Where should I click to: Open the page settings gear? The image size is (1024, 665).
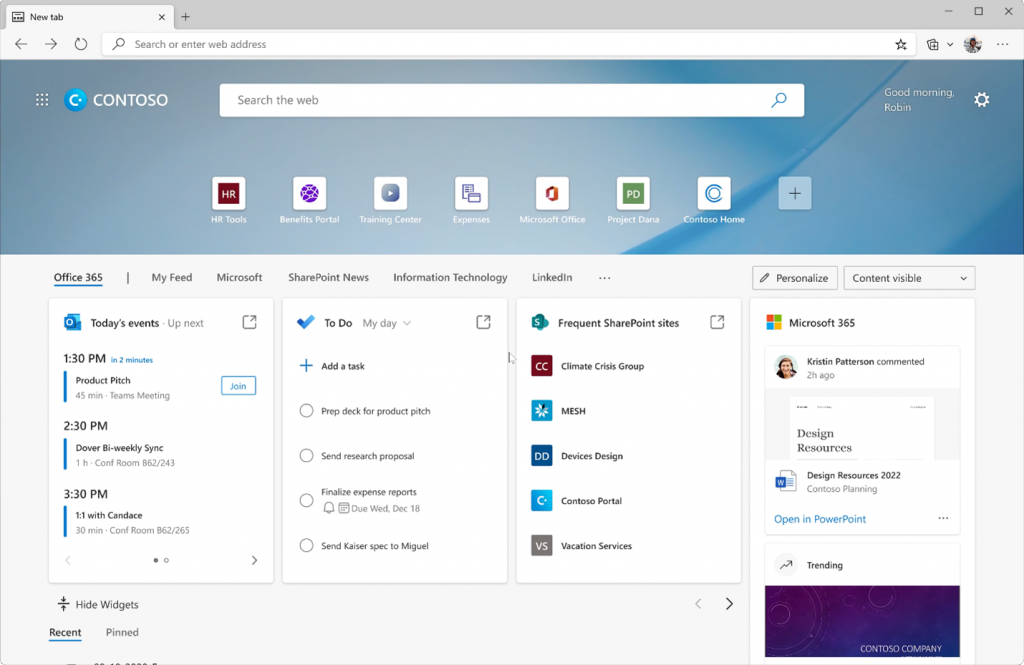(x=981, y=99)
